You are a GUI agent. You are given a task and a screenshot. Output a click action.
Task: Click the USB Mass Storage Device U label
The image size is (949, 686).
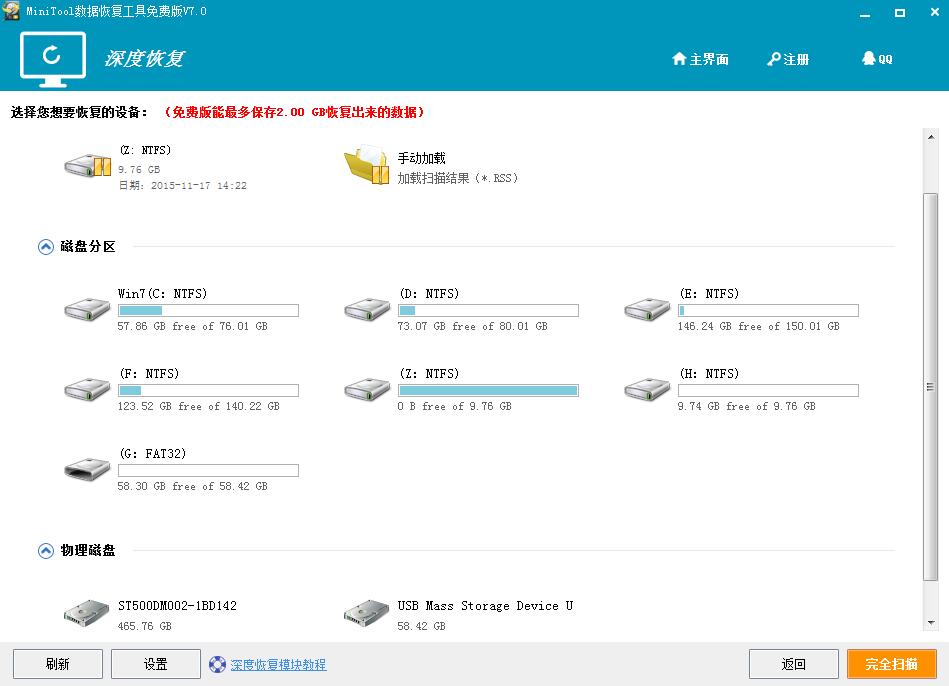(x=485, y=605)
